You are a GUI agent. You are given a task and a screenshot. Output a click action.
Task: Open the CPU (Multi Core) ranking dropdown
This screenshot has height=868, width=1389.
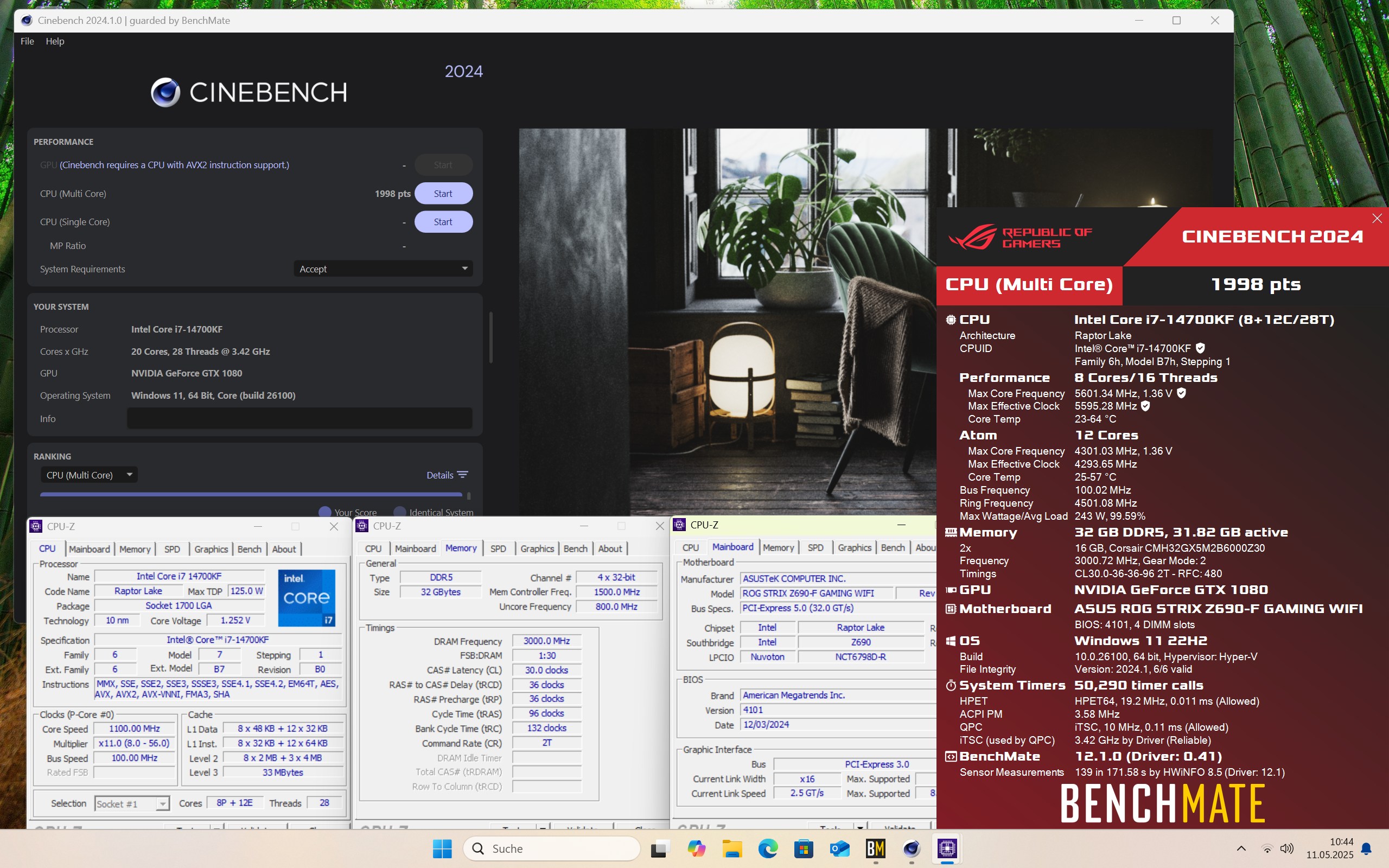(89, 475)
